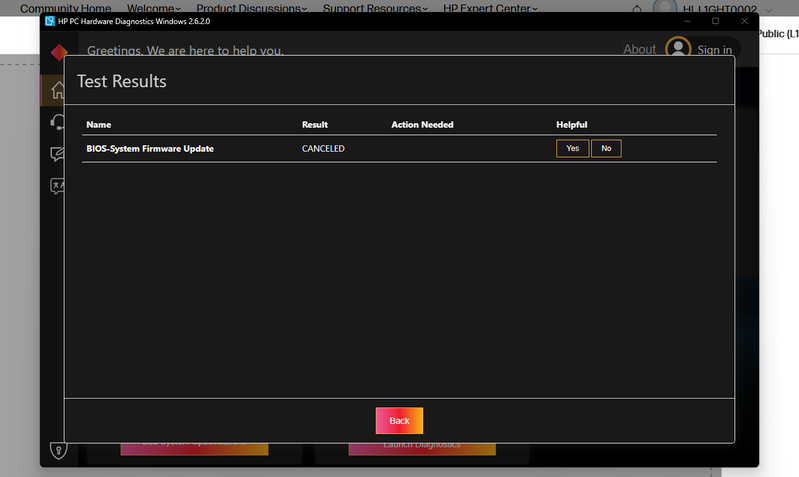The width and height of the screenshot is (799, 477).
Task: Click the red diamond HP Diagnostics logo
Action: [x=59, y=51]
